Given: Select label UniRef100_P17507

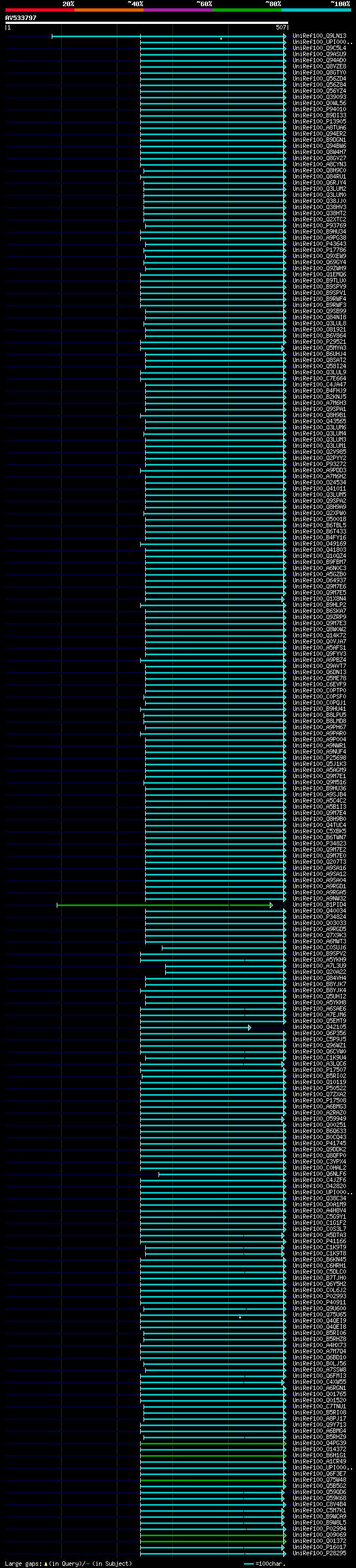Looking at the screenshot, I should [x=319, y=1070].
